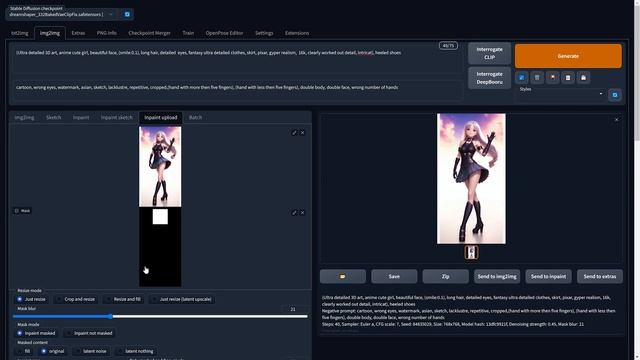Open the Train tab

[188, 33]
